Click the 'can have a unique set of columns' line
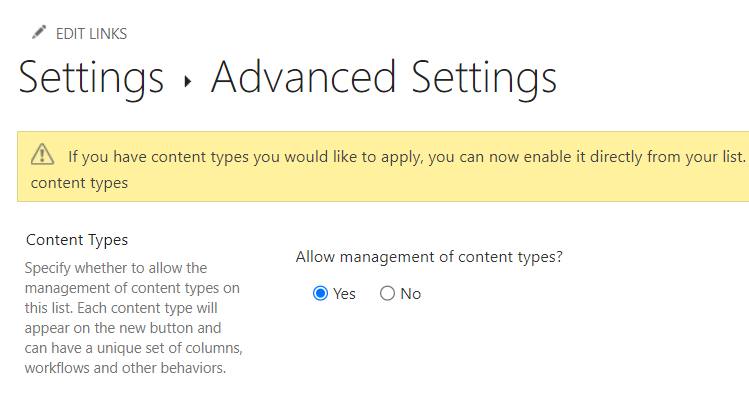The height and width of the screenshot is (420, 749). [133, 347]
